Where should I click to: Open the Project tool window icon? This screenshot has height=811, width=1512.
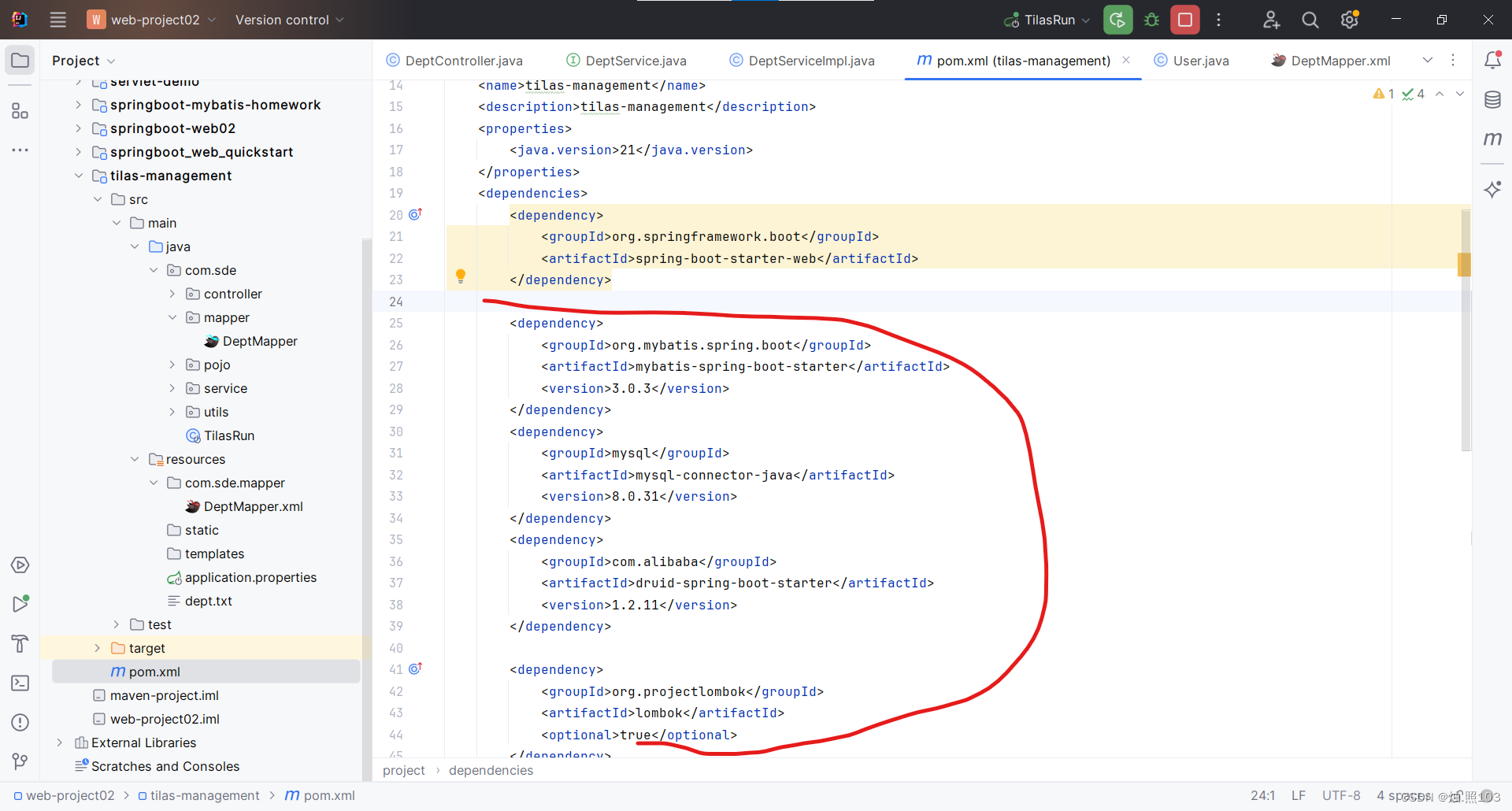(20, 61)
